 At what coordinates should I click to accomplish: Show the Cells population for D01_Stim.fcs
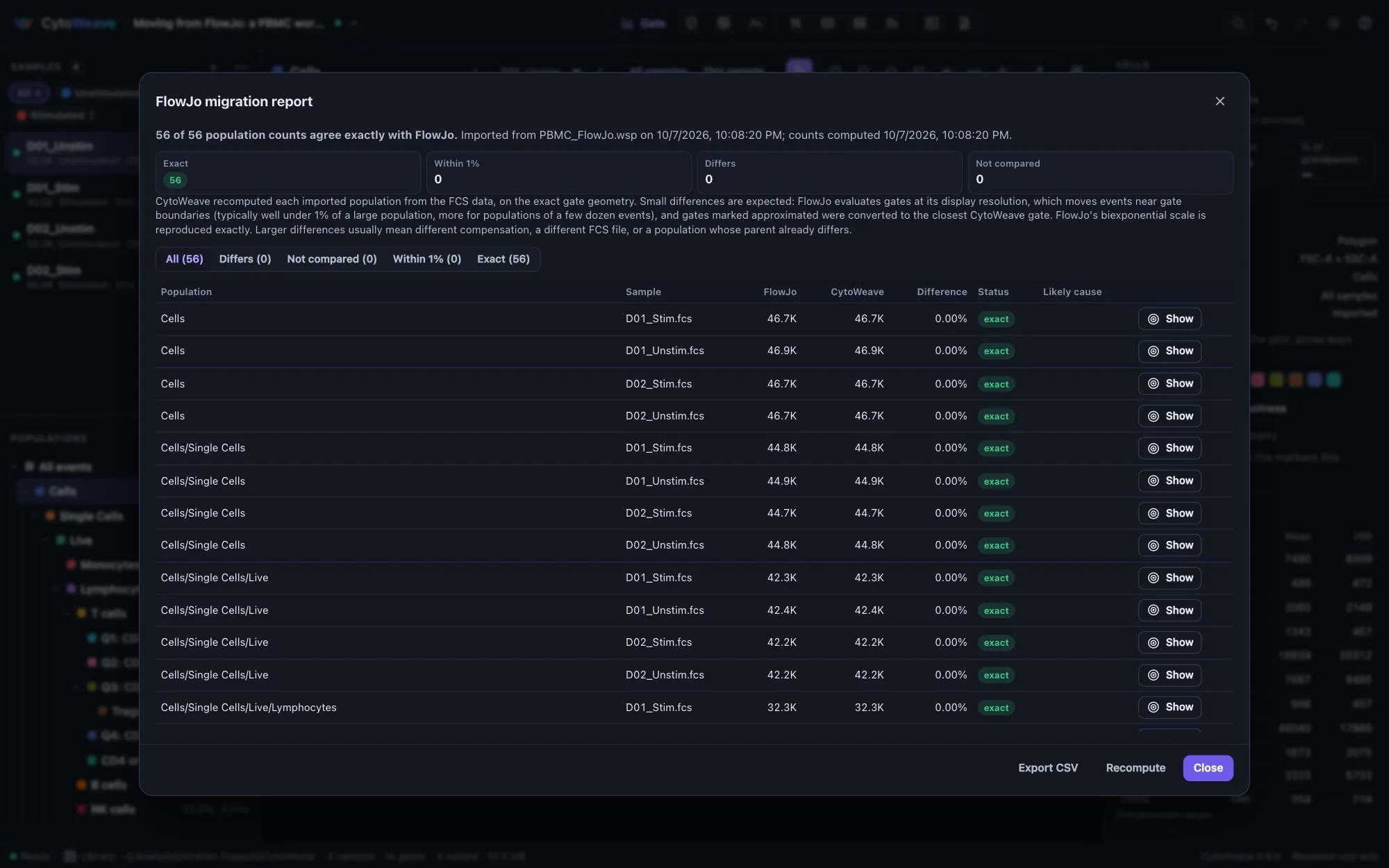coord(1170,319)
